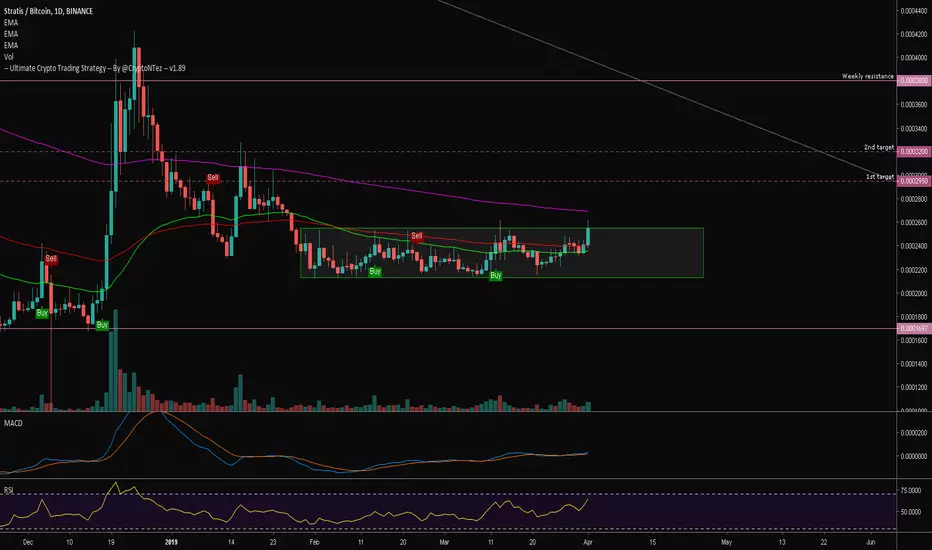Click the 0.0003200 price tag on axis
Image resolution: width=932 pixels, height=550 pixels.
tap(914, 152)
